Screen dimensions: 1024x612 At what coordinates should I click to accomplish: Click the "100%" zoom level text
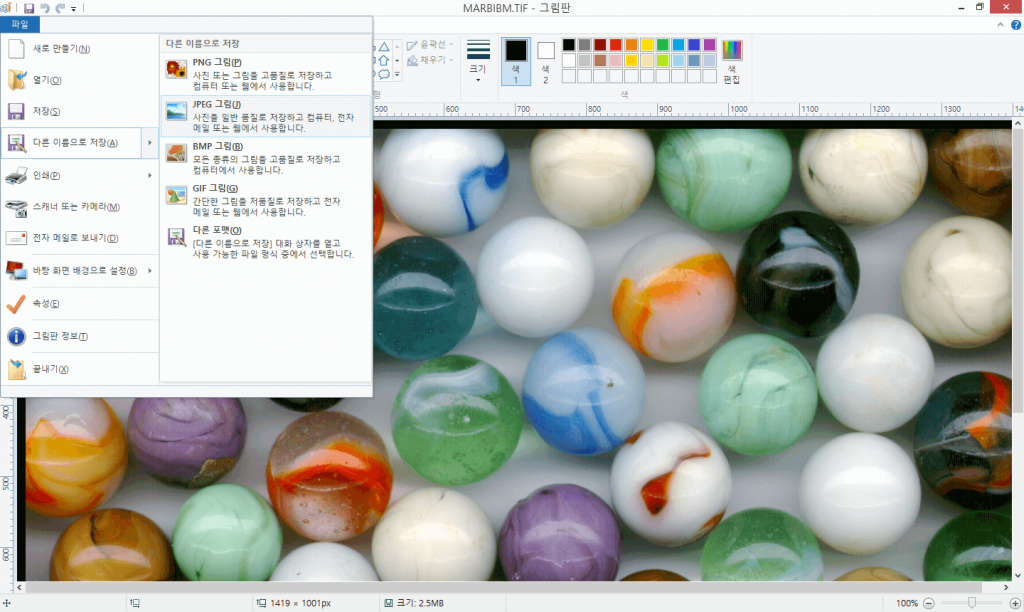906,603
